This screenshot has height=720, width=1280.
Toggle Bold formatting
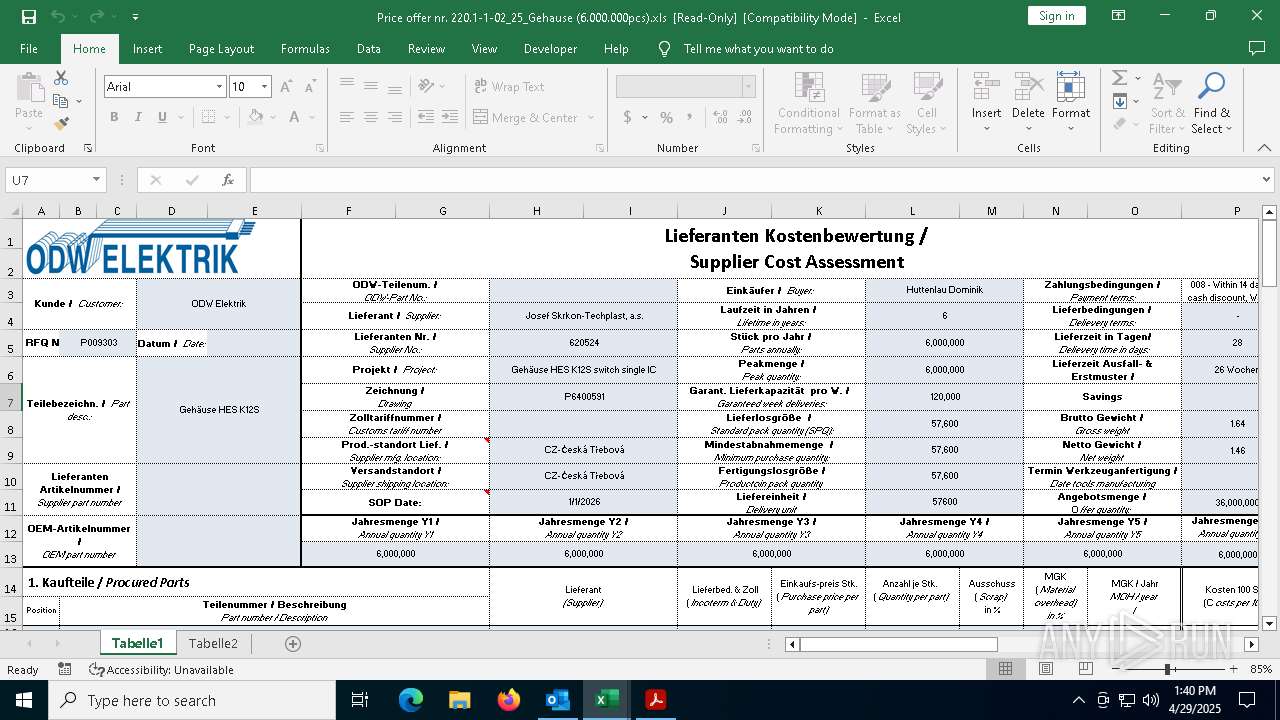click(x=114, y=117)
